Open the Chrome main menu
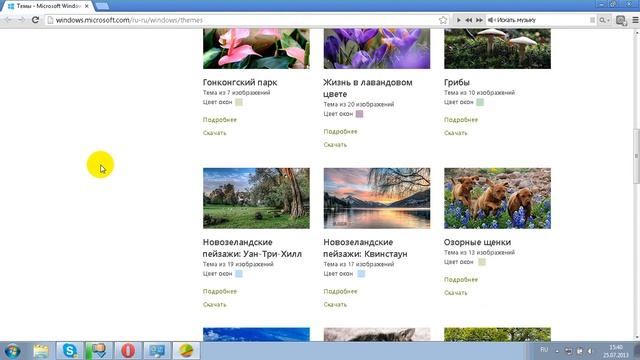Image resolution: width=640 pixels, height=360 pixels. tap(635, 20)
